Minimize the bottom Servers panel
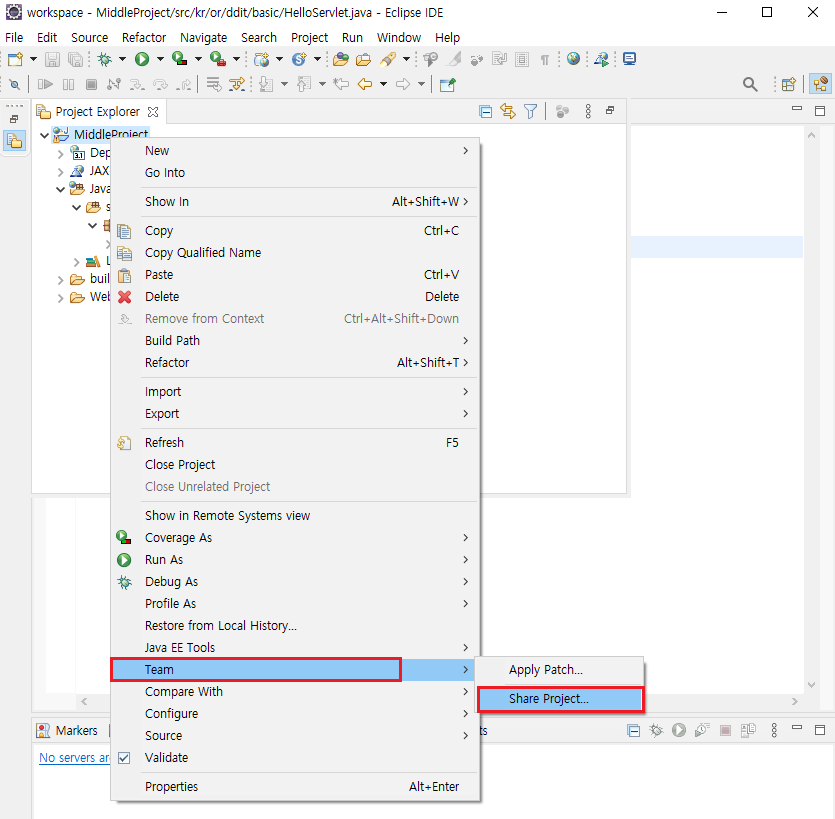835x819 pixels. [797, 728]
